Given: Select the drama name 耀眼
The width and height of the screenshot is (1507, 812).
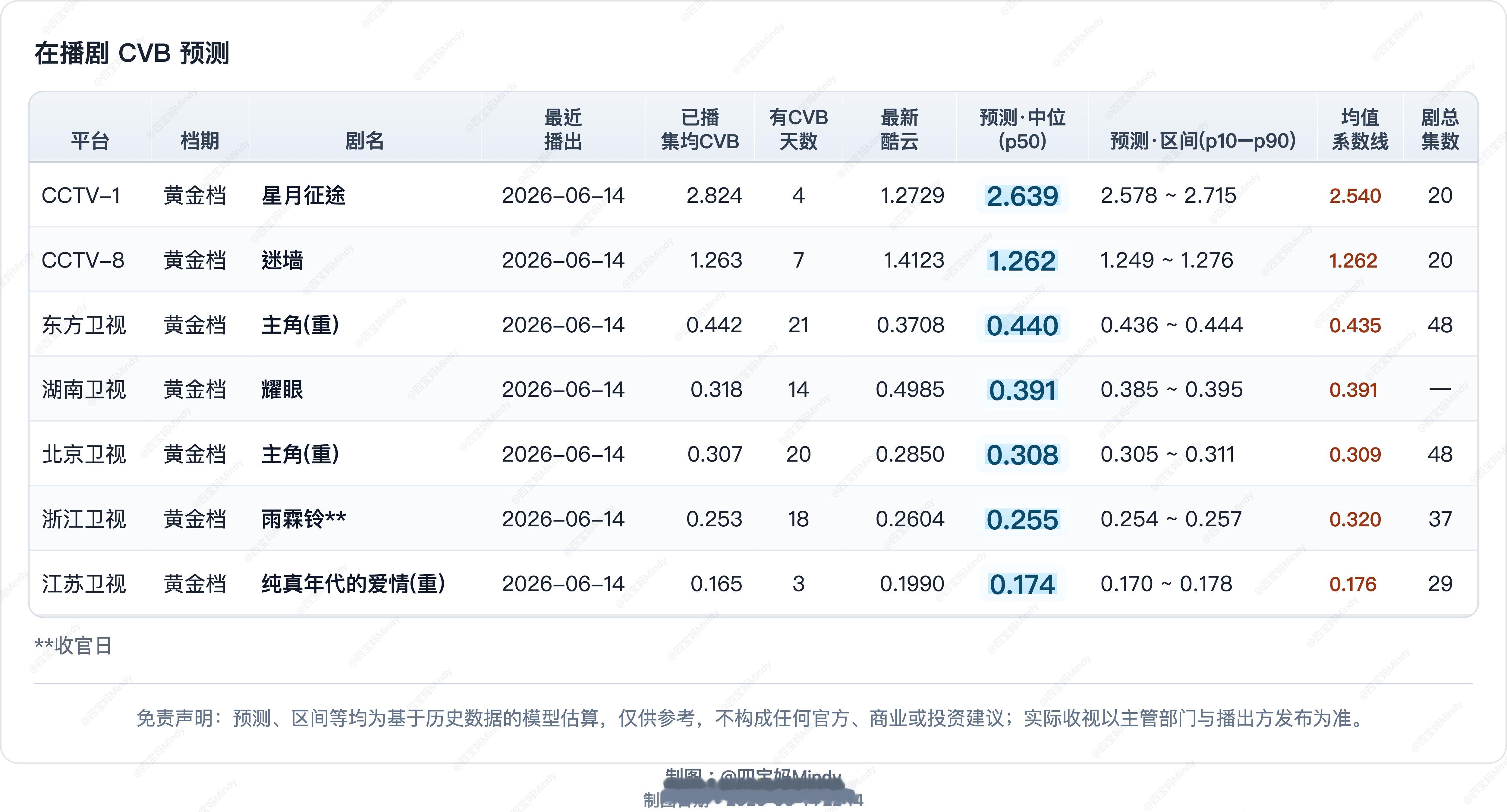Looking at the screenshot, I should pyautogui.click(x=282, y=390).
